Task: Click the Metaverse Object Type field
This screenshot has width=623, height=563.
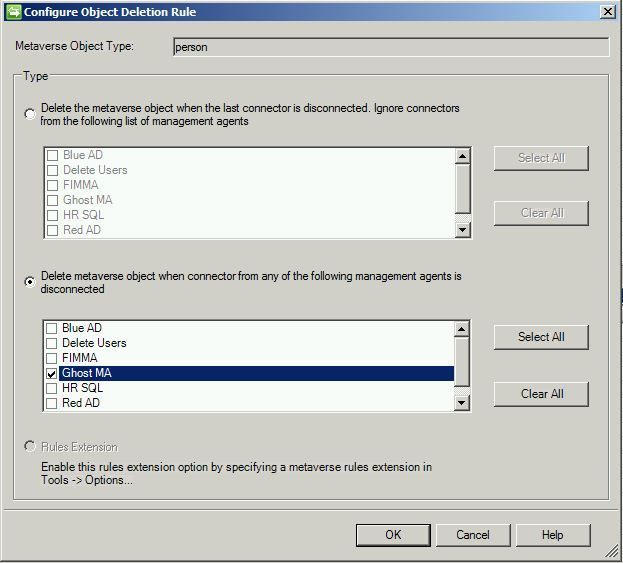Action: coord(391,47)
